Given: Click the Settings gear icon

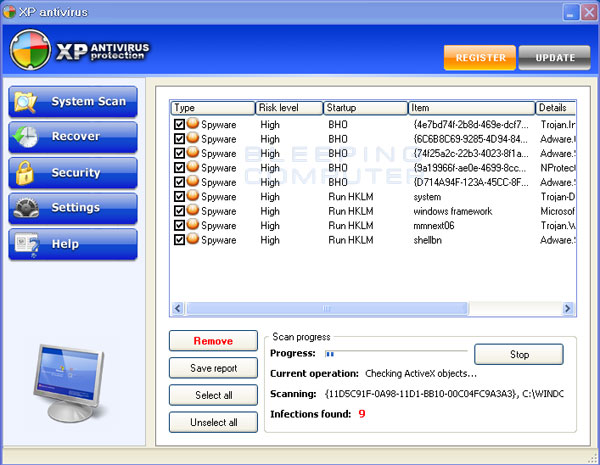Looking at the screenshot, I should (26, 208).
